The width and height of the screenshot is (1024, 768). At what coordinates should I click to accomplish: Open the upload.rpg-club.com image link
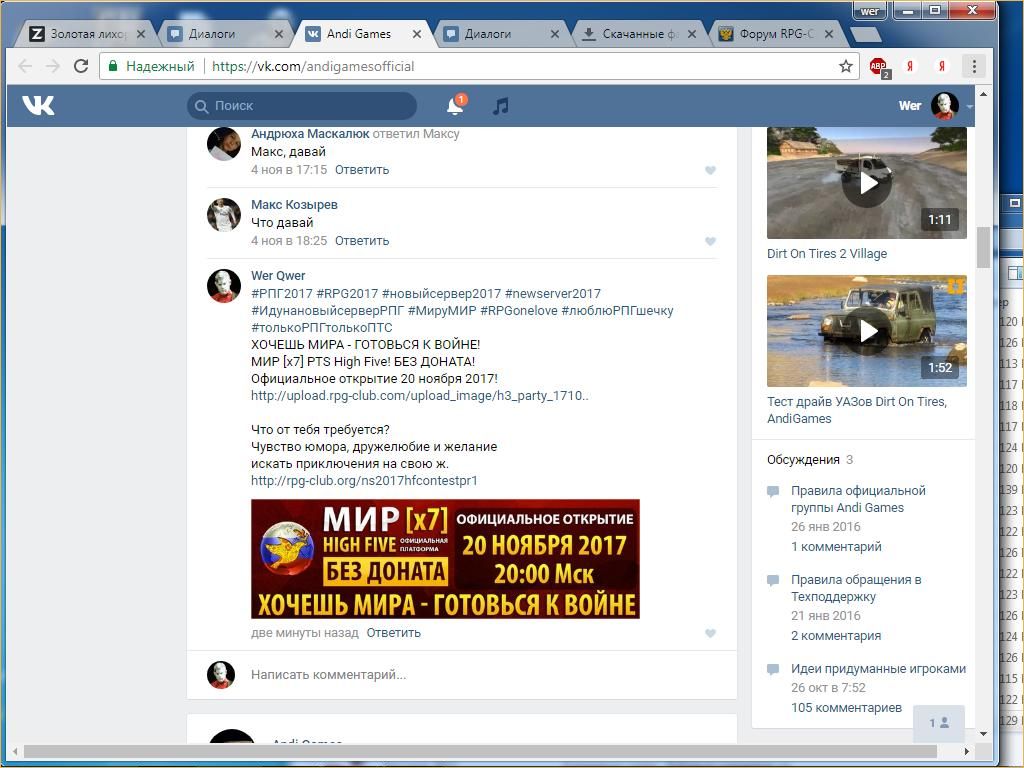[420, 396]
